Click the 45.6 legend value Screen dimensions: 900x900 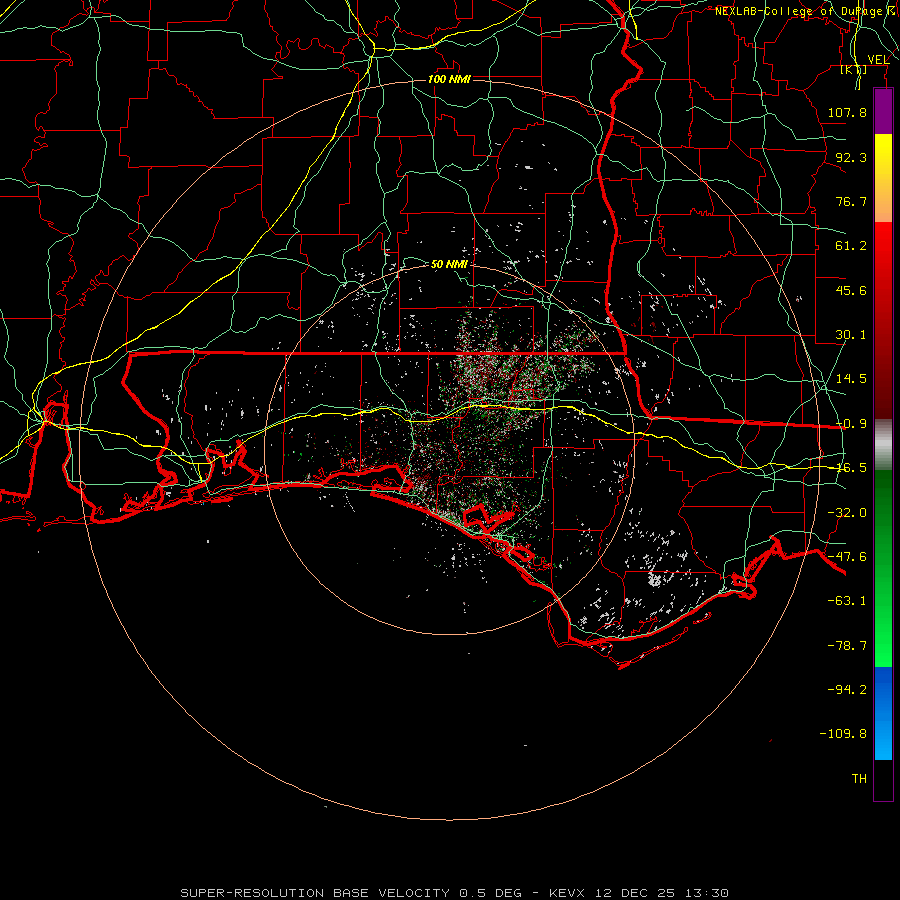tap(851, 290)
